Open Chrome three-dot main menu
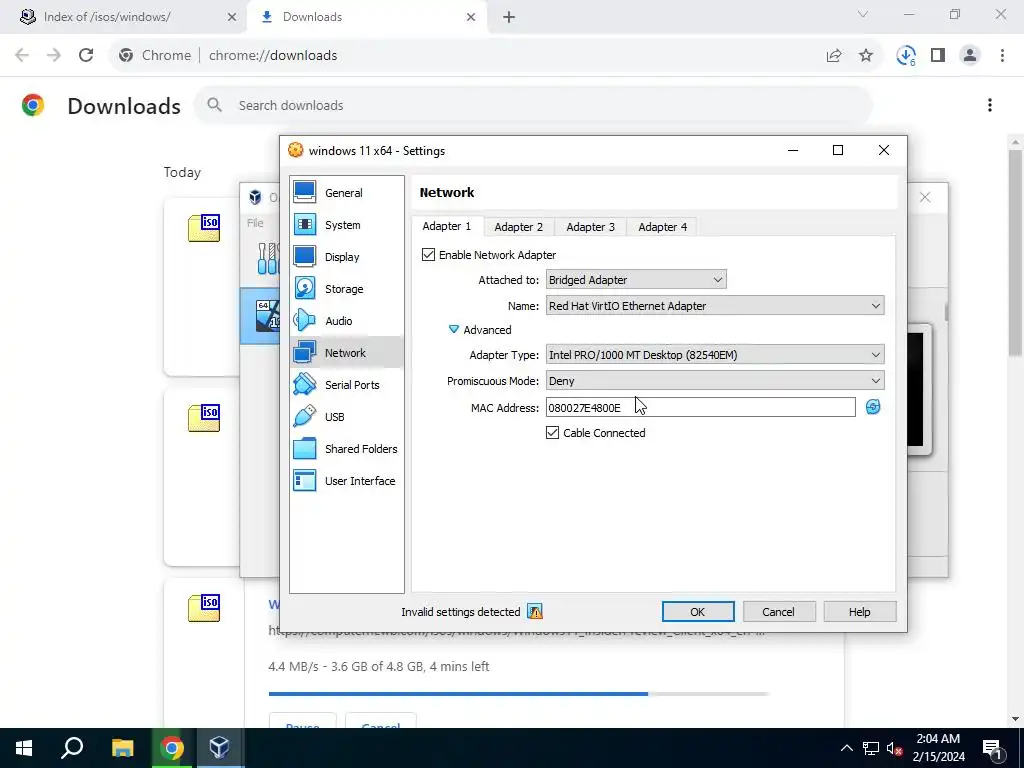This screenshot has height=768, width=1024. pos(1002,56)
